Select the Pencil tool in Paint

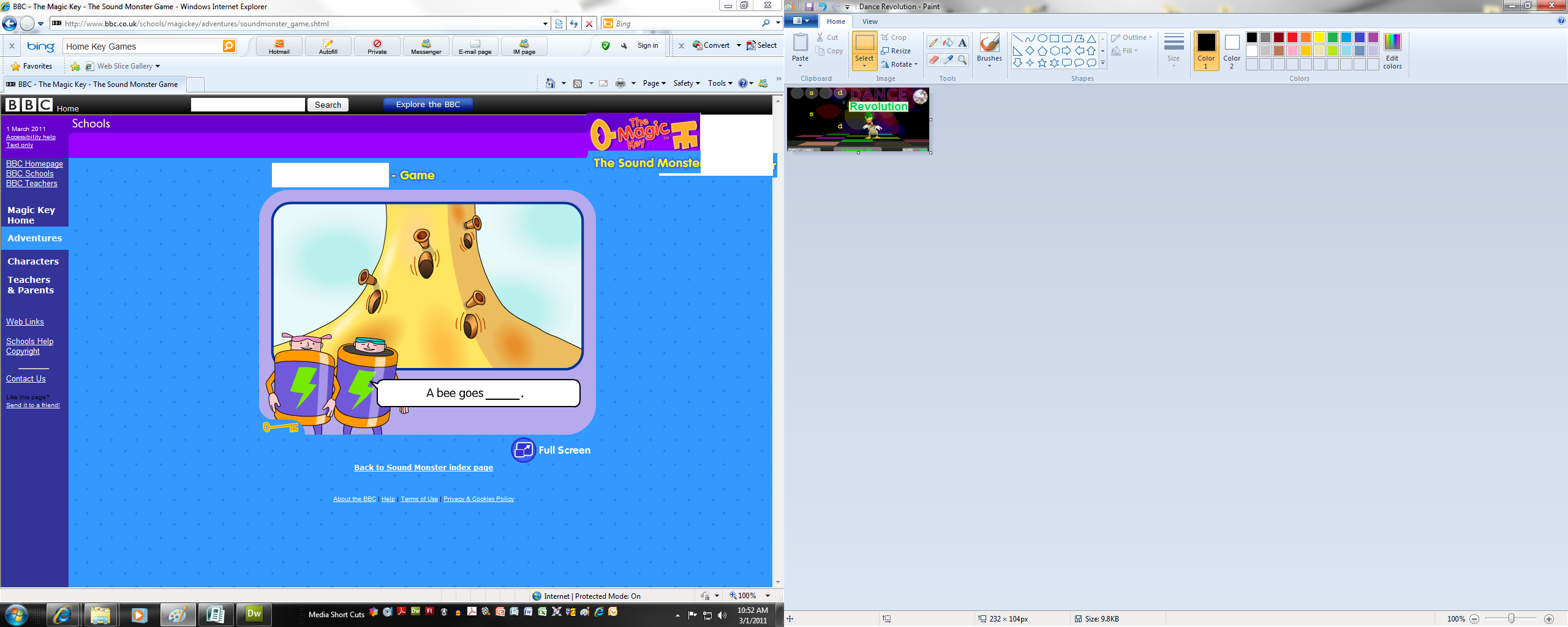click(x=933, y=42)
